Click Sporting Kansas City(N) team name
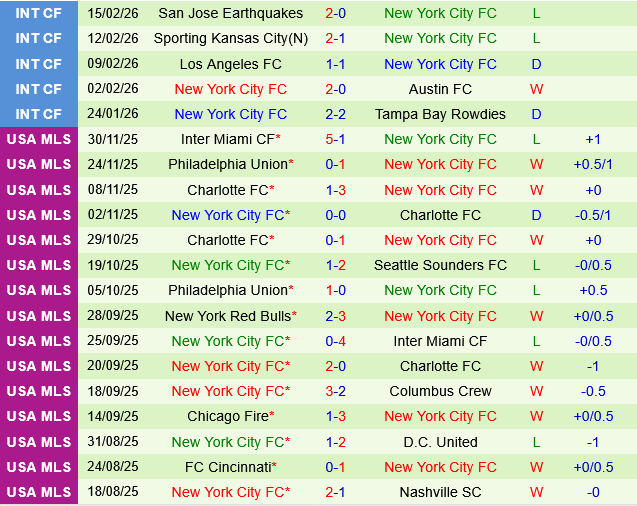The width and height of the screenshot is (637, 506). pos(230,39)
